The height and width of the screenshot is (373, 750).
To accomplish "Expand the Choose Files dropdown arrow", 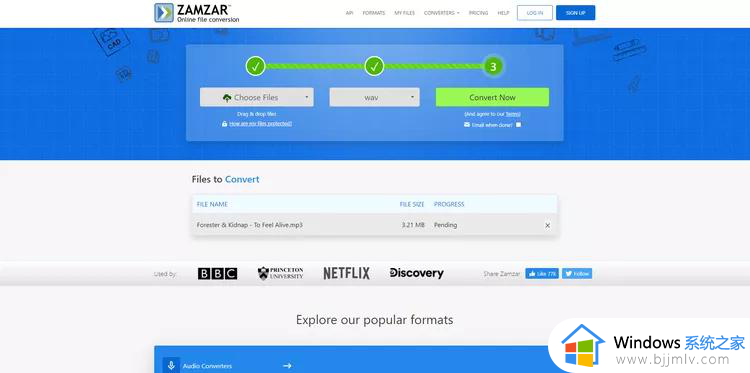I will [307, 98].
